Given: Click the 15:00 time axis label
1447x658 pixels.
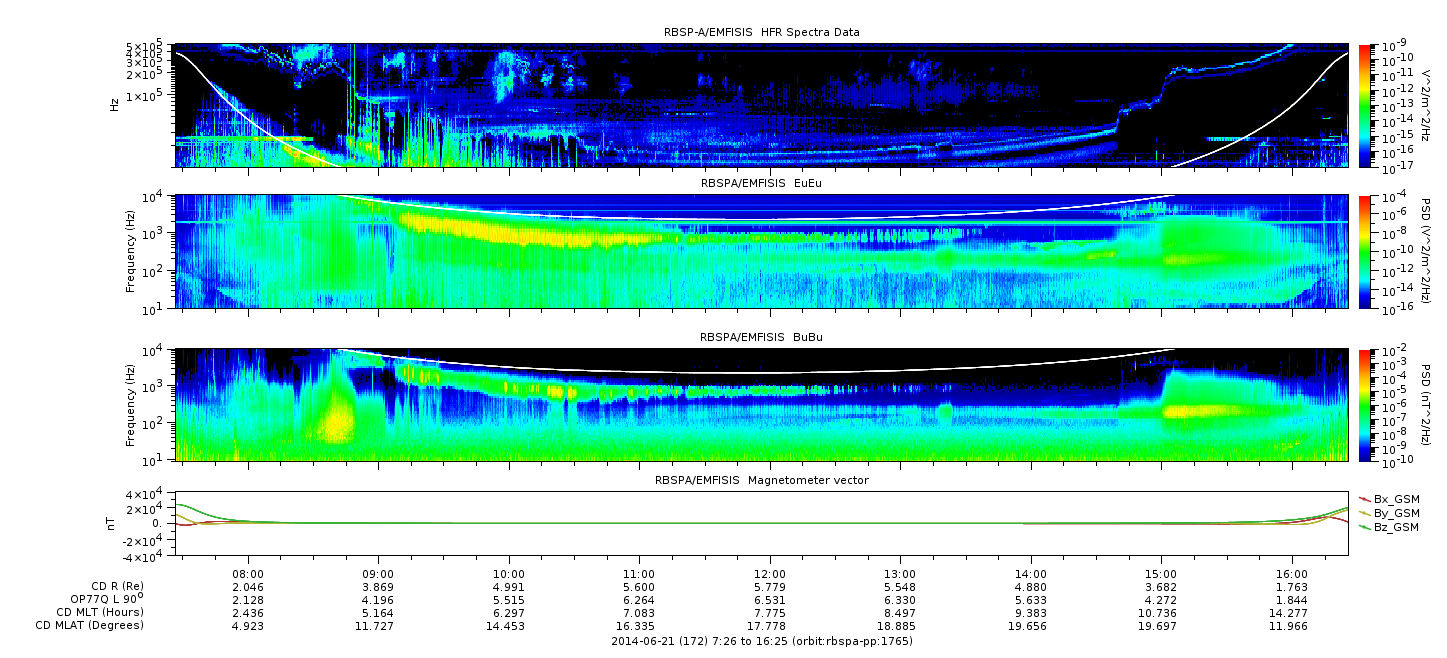Looking at the screenshot, I should (1160, 574).
